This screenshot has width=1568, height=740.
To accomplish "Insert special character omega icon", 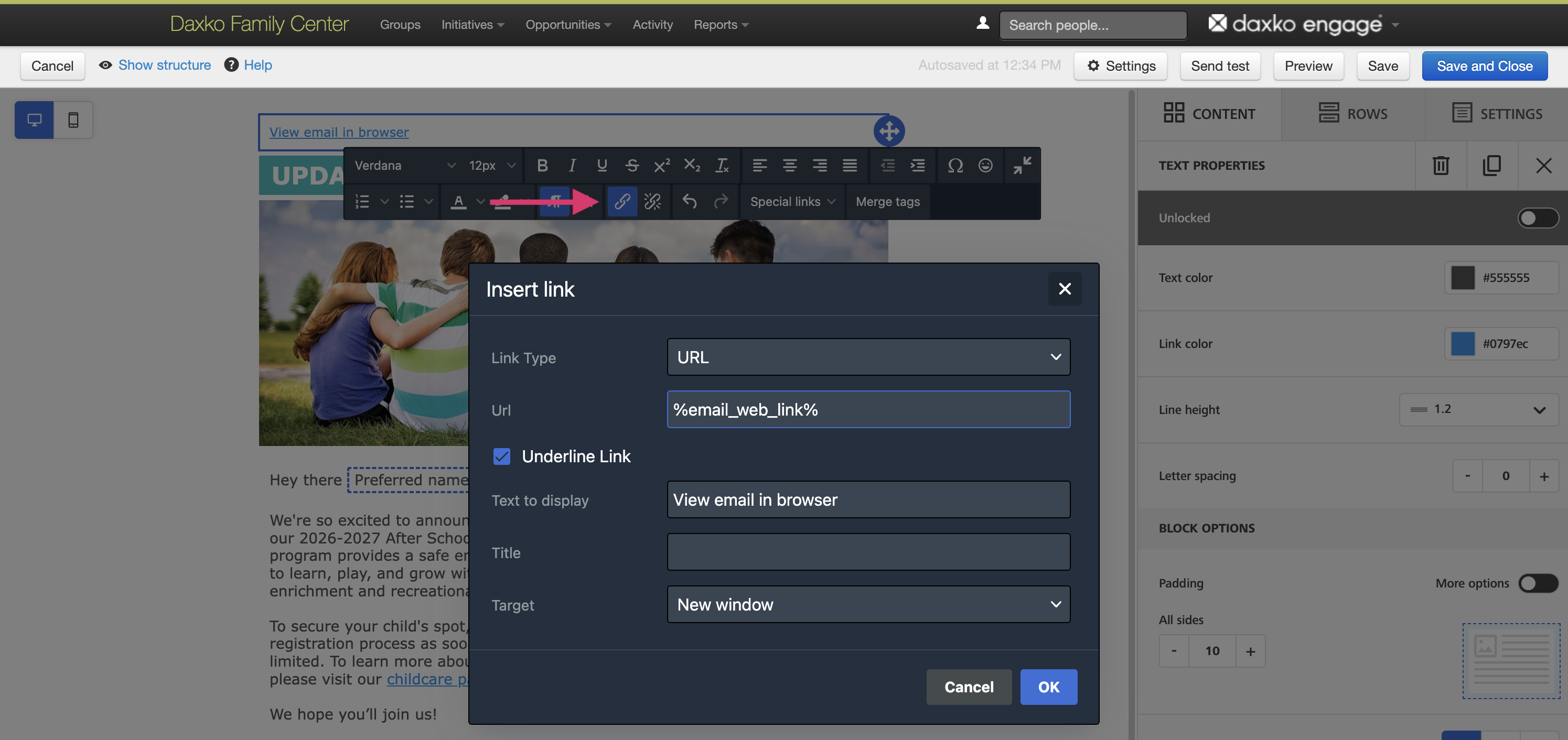I will [x=955, y=166].
